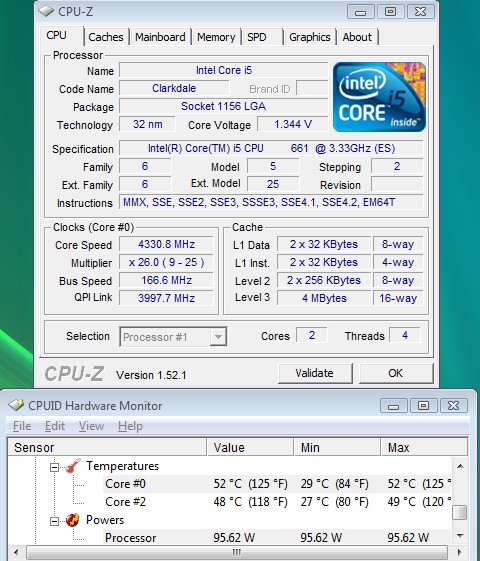This screenshot has width=480, height=561.
Task: Open Edit menu in Hardware Monitor
Action: (55, 426)
